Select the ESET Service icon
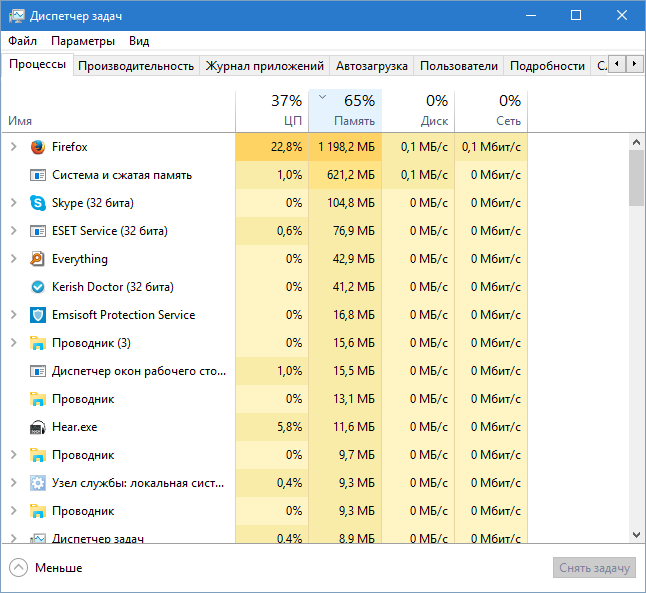This screenshot has height=593, width=646. point(38,231)
